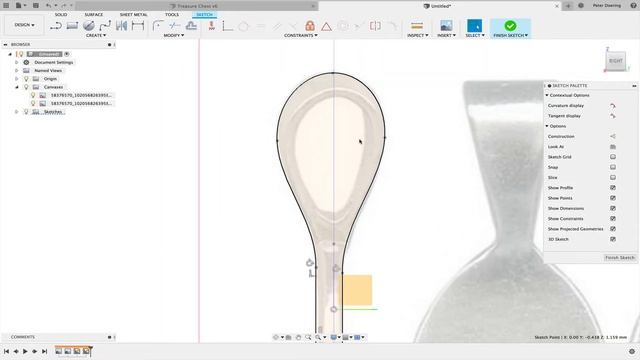Select the Spline sketch tool
The height and width of the screenshot is (360, 640).
[105, 26]
